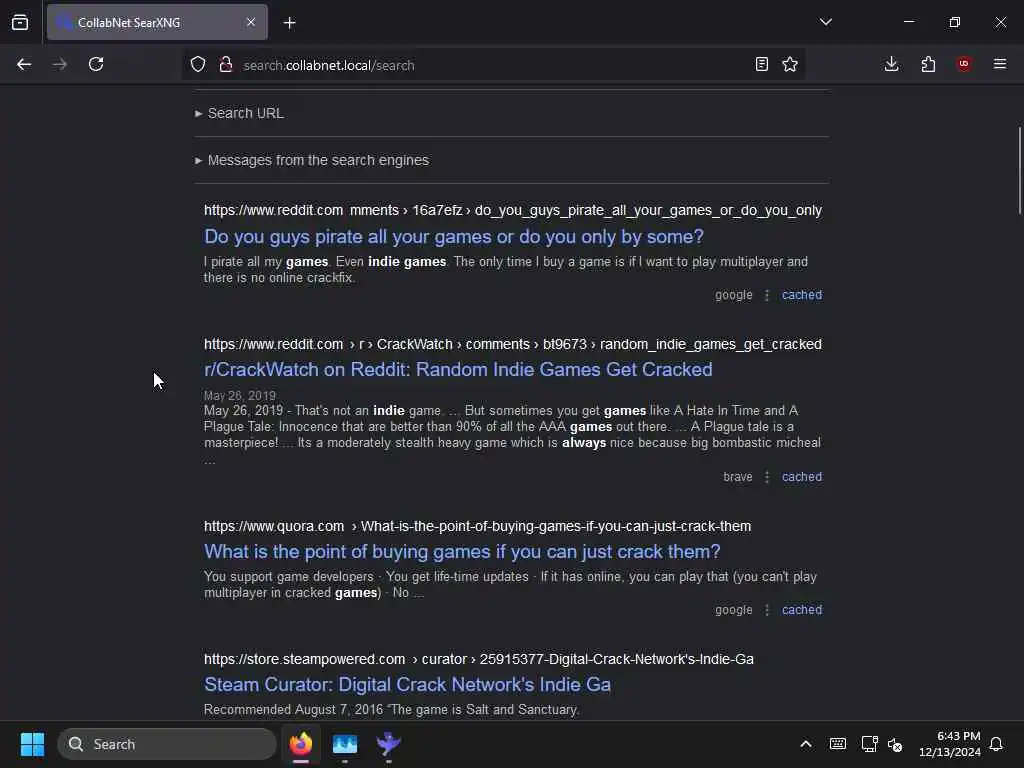Open options dots beside Quora google label
Viewport: 1024px width, 768px height.
[x=767, y=610]
